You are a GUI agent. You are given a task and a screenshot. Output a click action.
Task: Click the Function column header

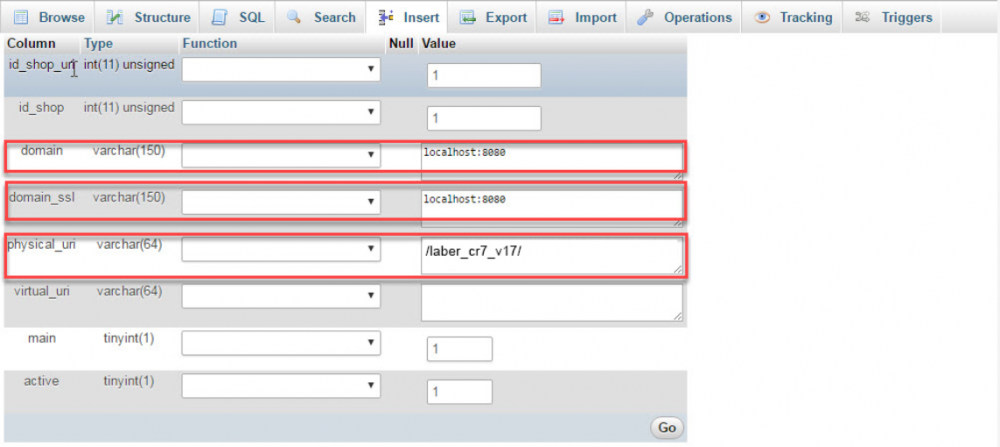[209, 44]
